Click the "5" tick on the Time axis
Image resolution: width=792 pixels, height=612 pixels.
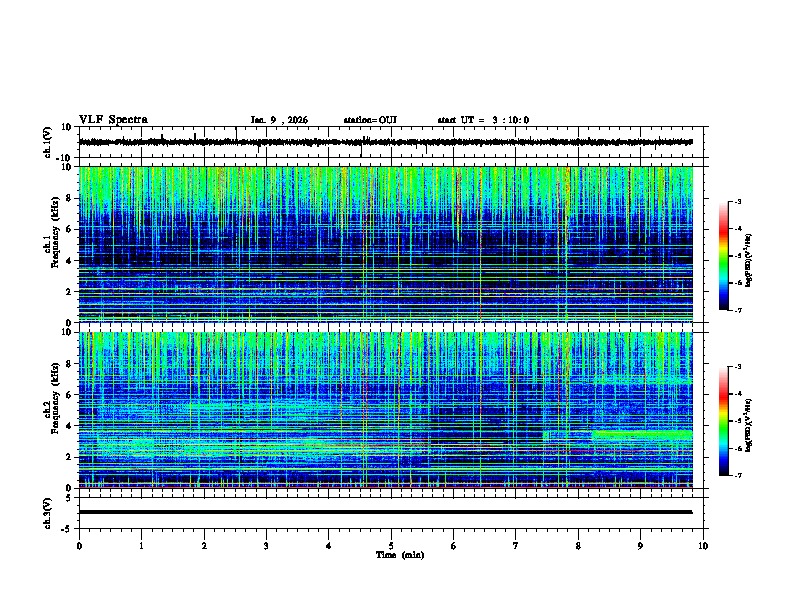click(391, 546)
